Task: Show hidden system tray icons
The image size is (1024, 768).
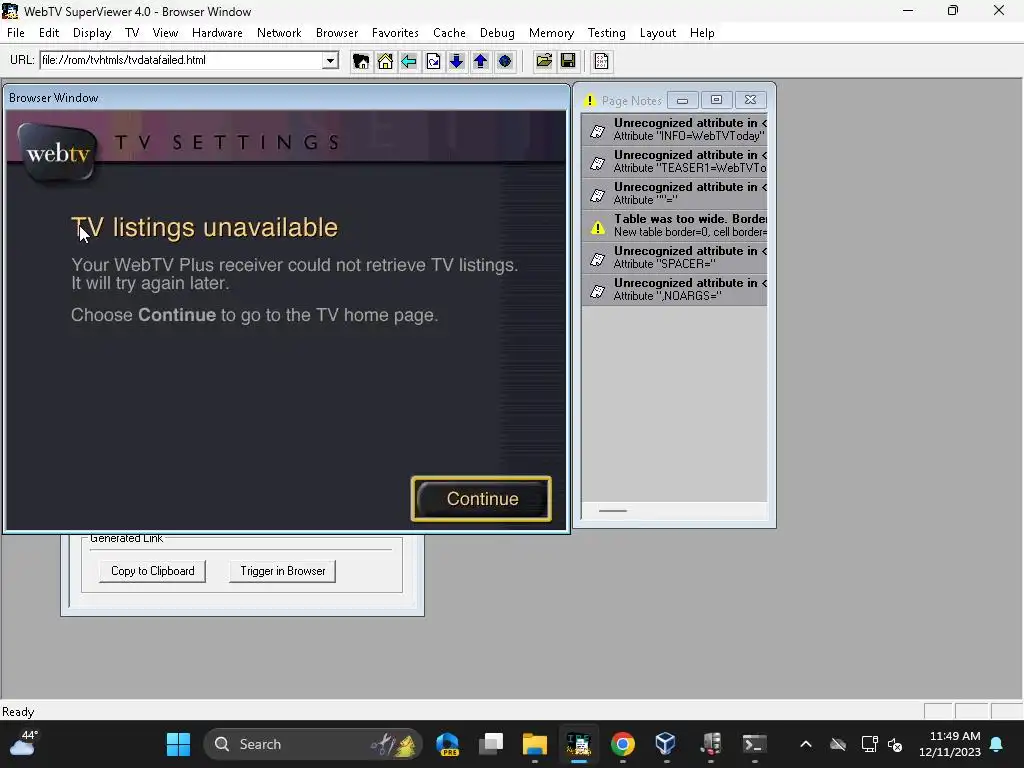Action: (x=806, y=744)
